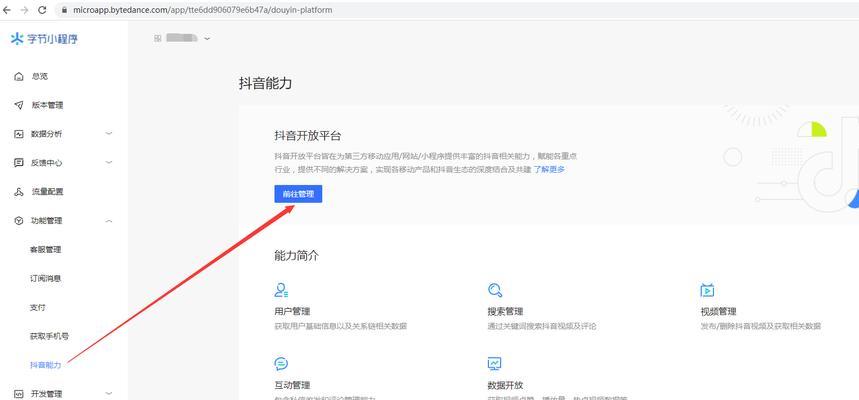Select 功能管理 menu label
This screenshot has height=400, width=859.
click(x=47, y=221)
